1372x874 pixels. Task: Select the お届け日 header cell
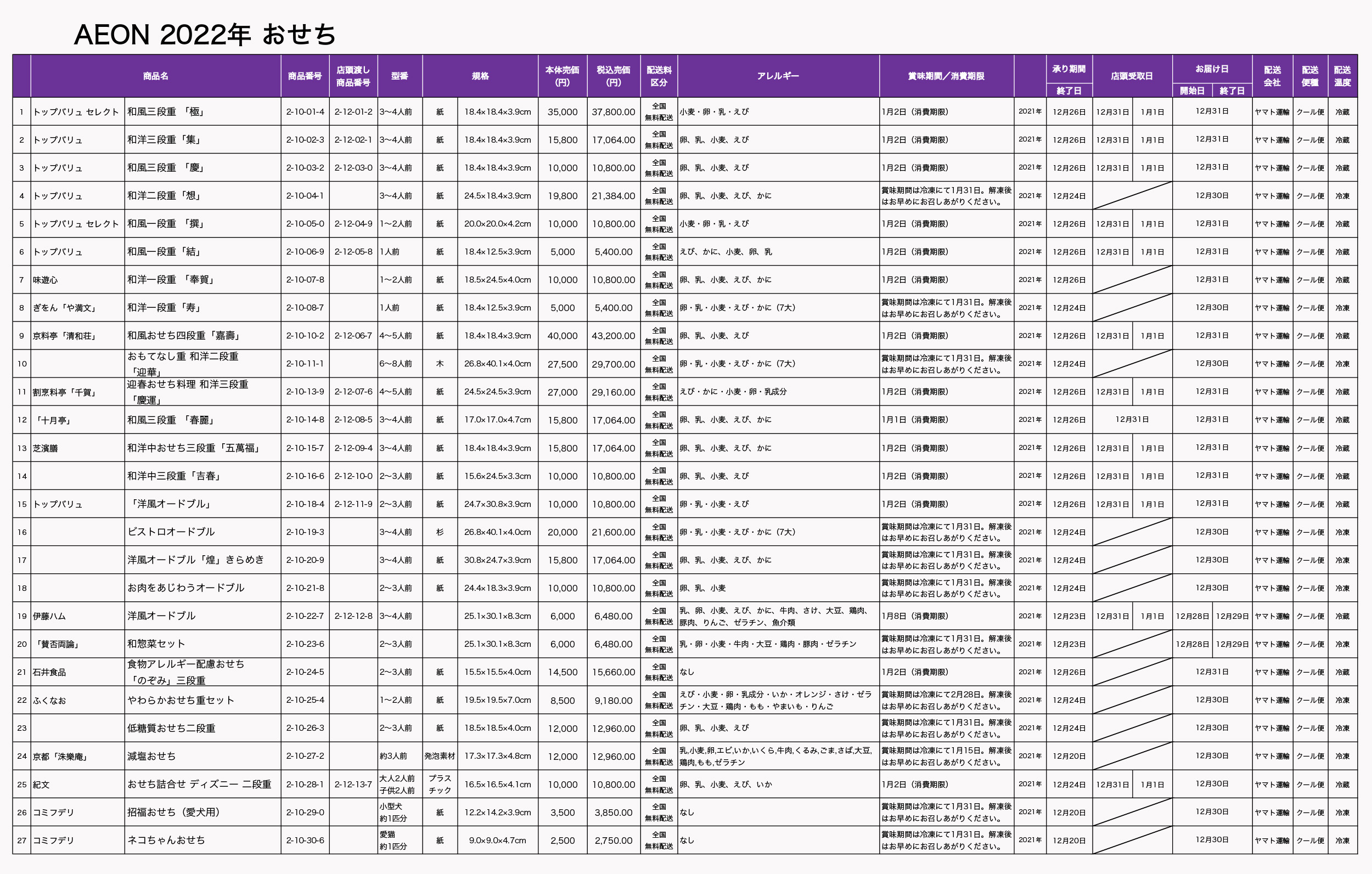1212,69
